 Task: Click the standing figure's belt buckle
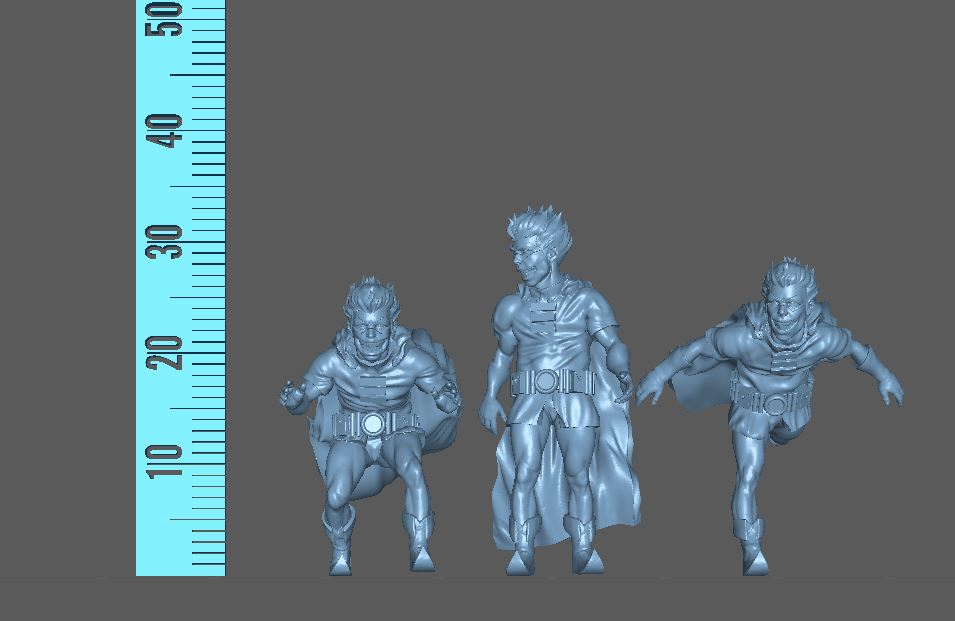(x=546, y=382)
